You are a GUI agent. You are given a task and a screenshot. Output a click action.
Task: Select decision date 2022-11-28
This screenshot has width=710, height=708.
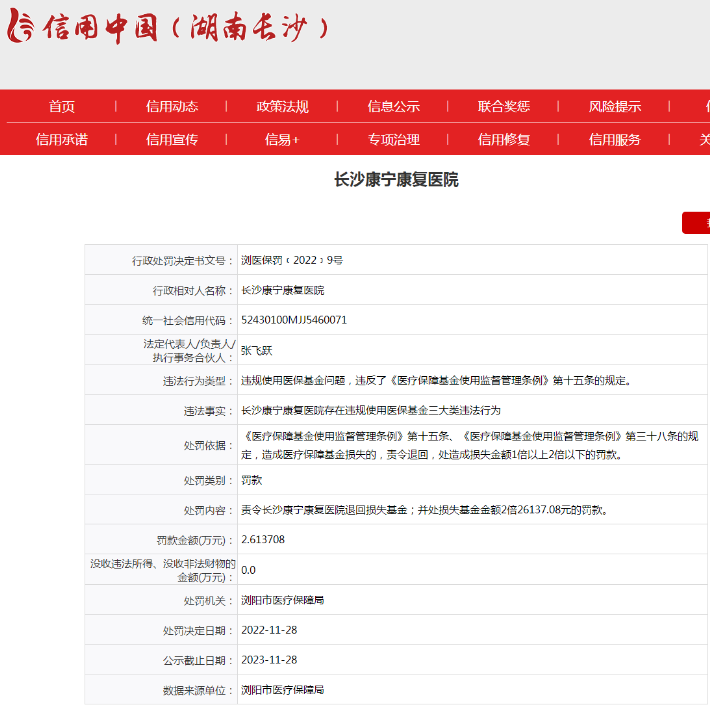(269, 630)
